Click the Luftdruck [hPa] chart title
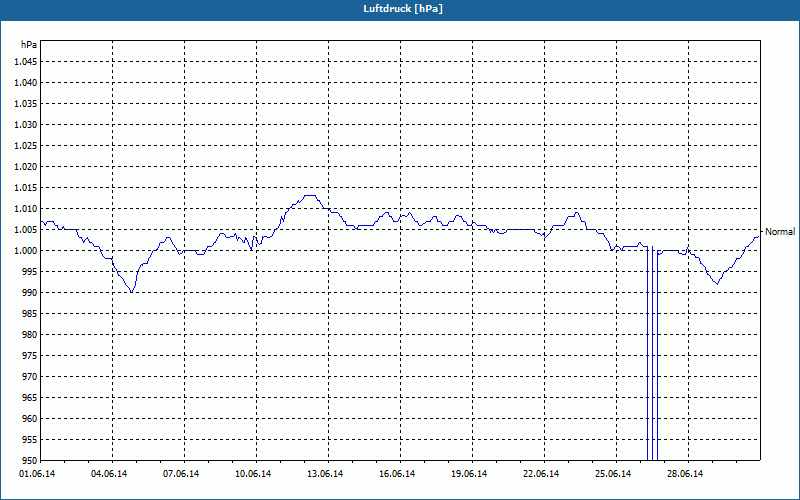This screenshot has width=800, height=500. coord(403,9)
